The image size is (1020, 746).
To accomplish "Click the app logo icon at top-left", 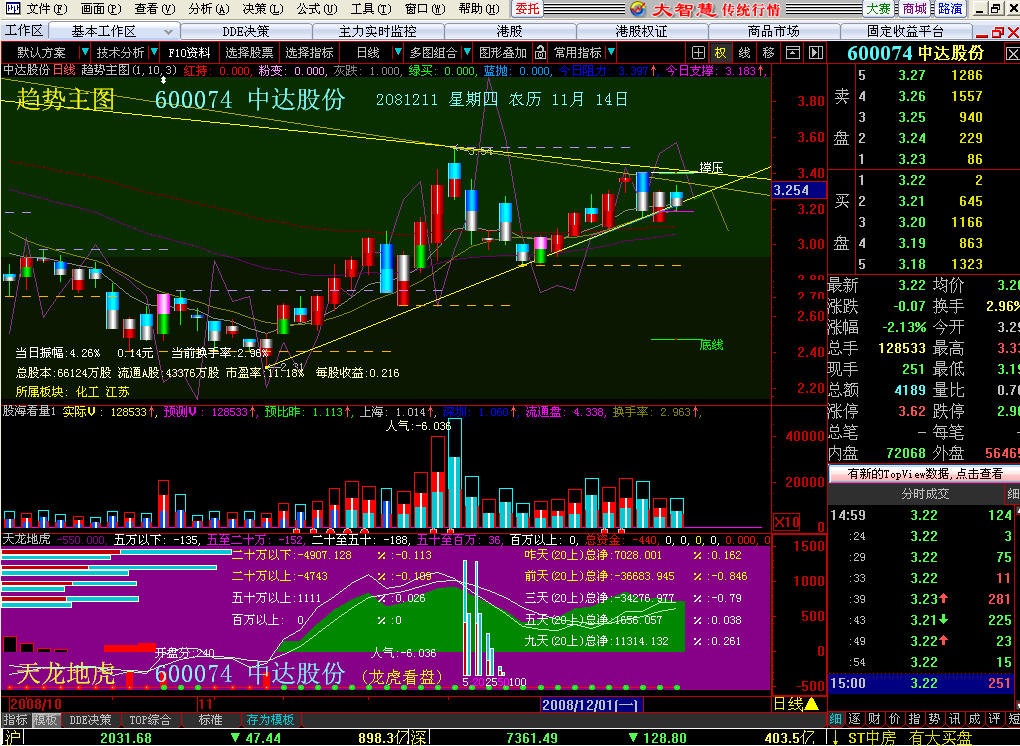I will coord(12,8).
